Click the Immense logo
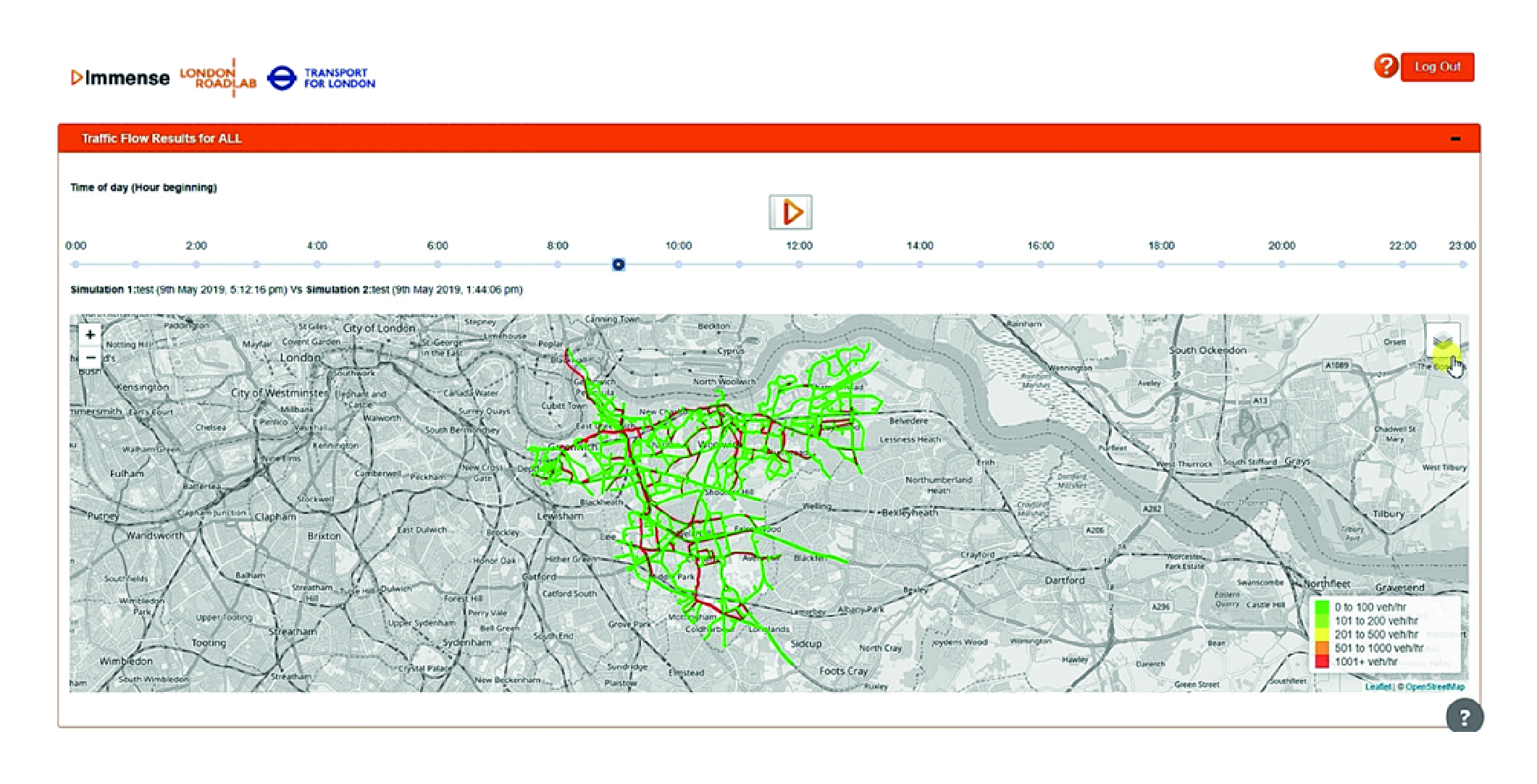This screenshot has width=1537, height=784. [x=120, y=77]
